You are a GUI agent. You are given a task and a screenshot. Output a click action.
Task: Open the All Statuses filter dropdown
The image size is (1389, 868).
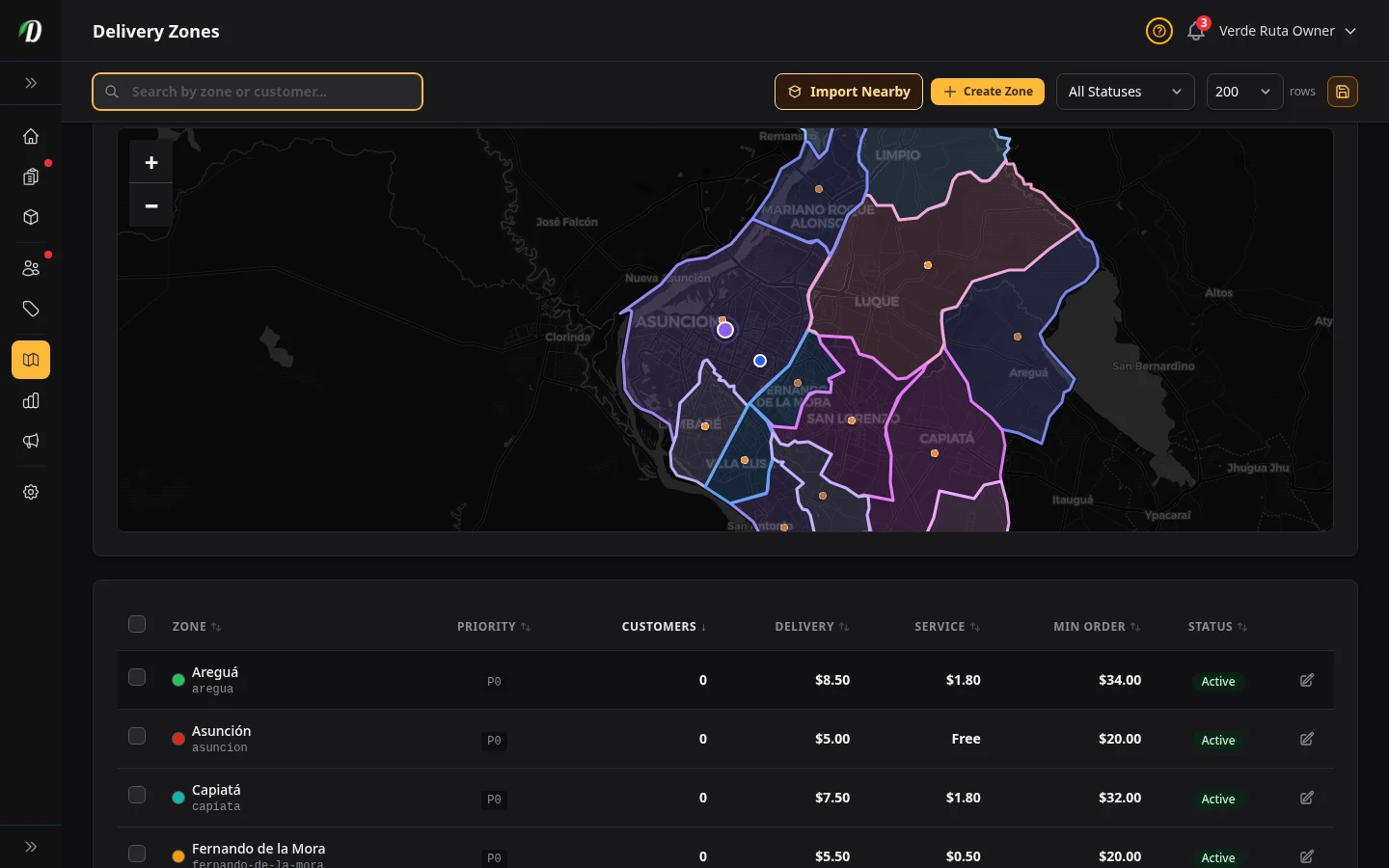(1125, 92)
